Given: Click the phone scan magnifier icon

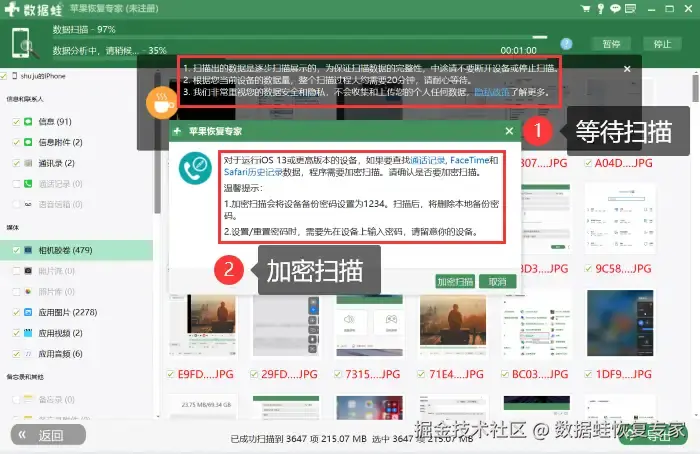Looking at the screenshot, I should point(23,43).
